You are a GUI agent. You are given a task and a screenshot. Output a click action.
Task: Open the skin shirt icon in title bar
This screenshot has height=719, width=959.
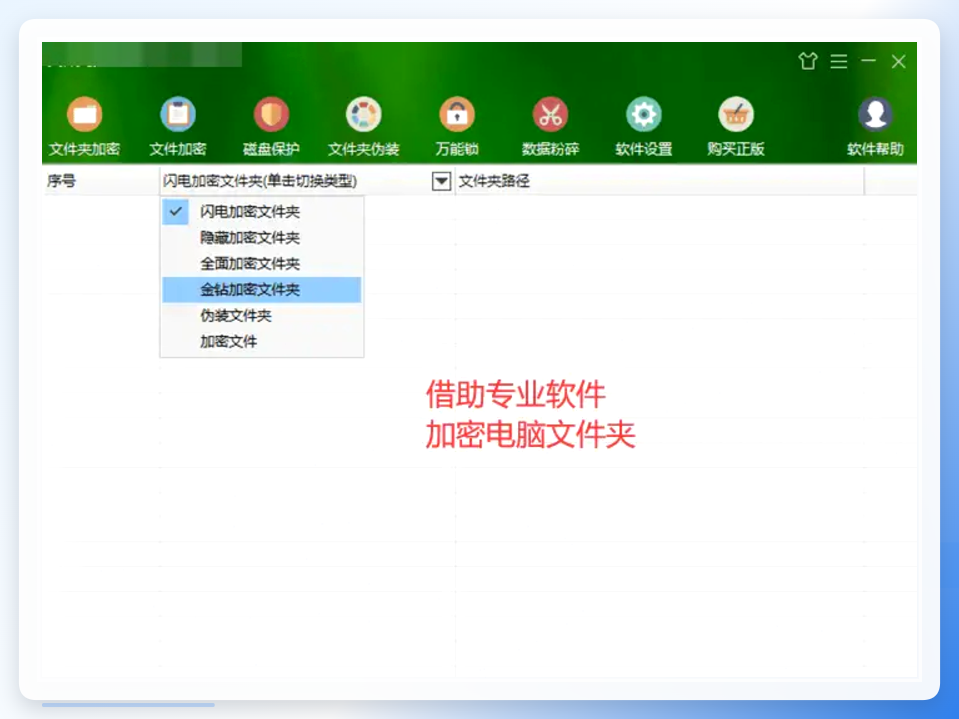pyautogui.click(x=808, y=61)
